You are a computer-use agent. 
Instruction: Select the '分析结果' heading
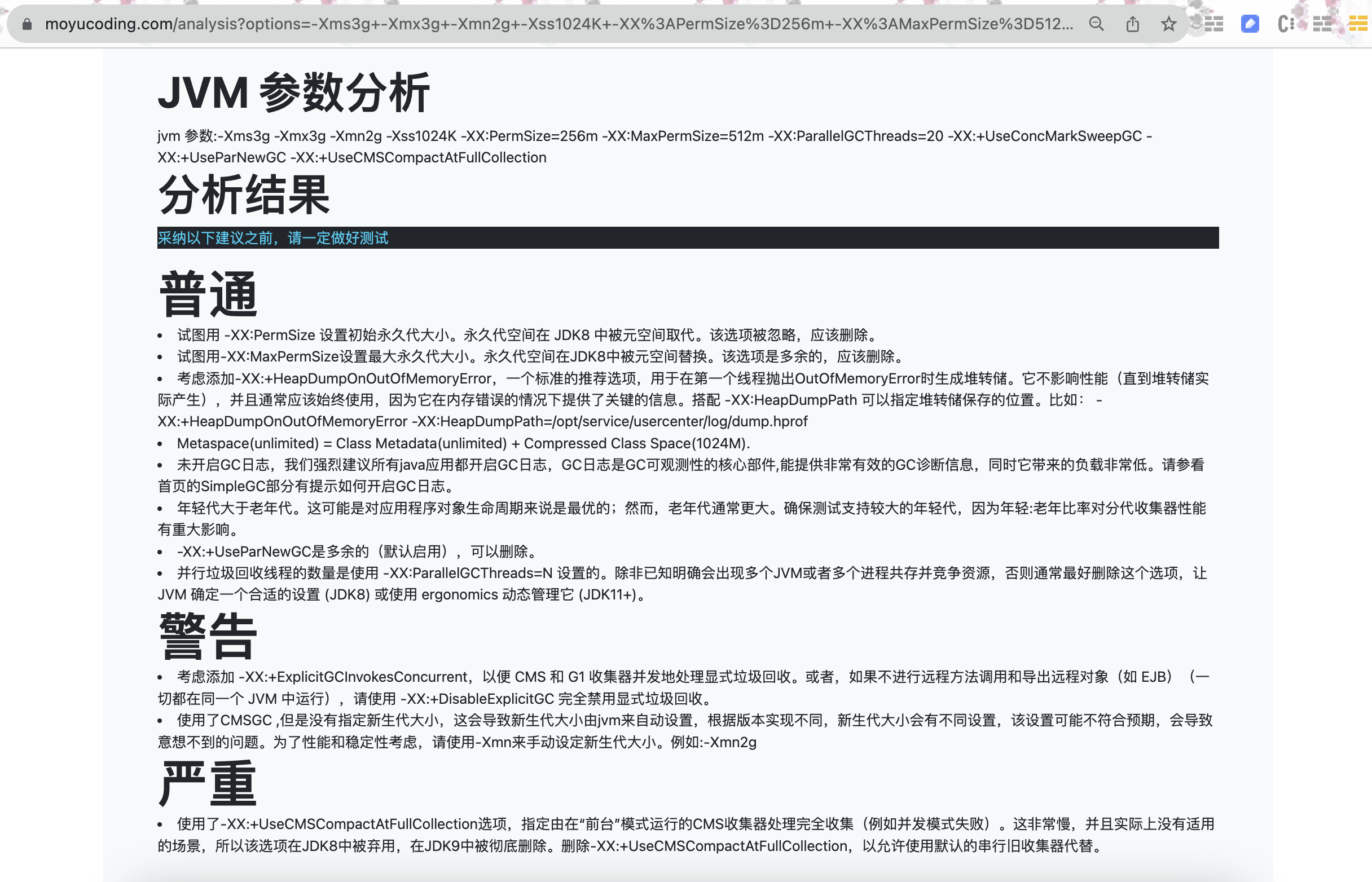[244, 196]
